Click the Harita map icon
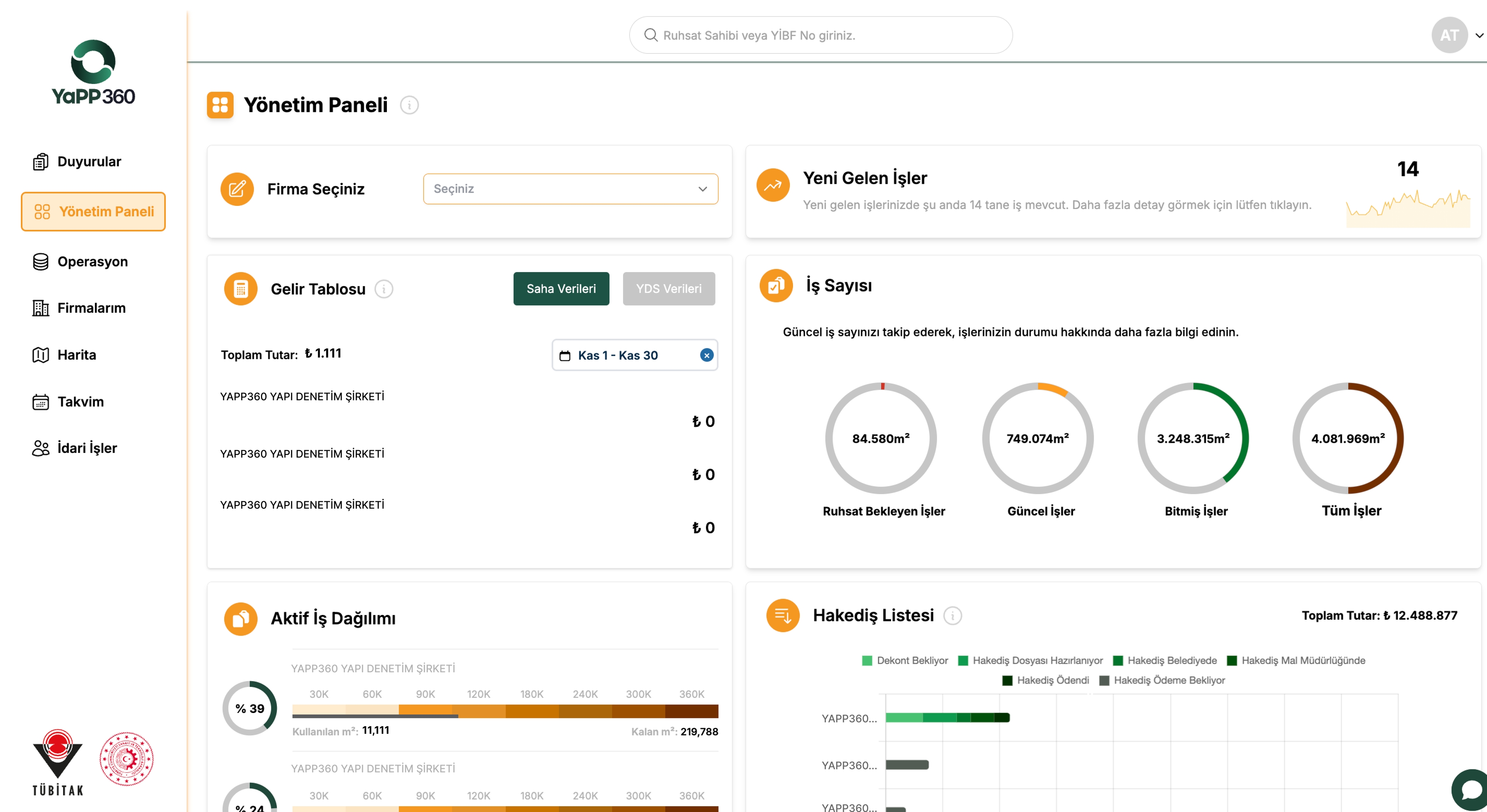Viewport: 1487px width, 812px height. click(x=40, y=355)
